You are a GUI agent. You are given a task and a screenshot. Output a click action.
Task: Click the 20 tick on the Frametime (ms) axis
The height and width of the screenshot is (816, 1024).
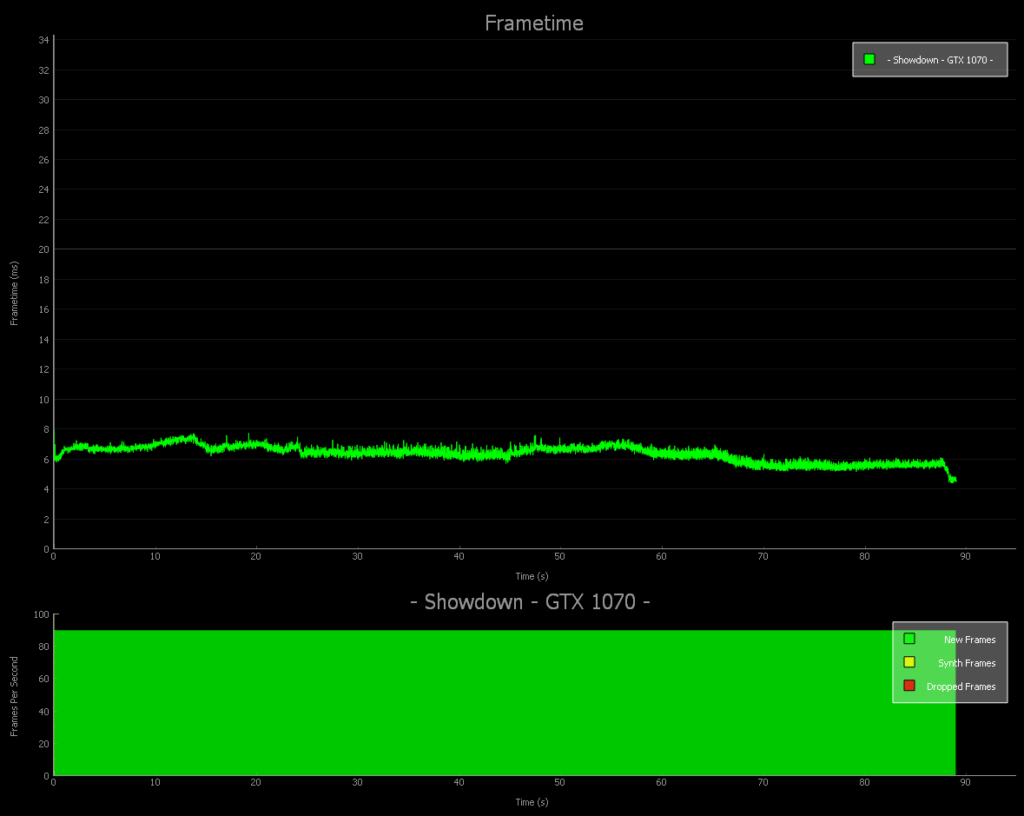point(44,249)
